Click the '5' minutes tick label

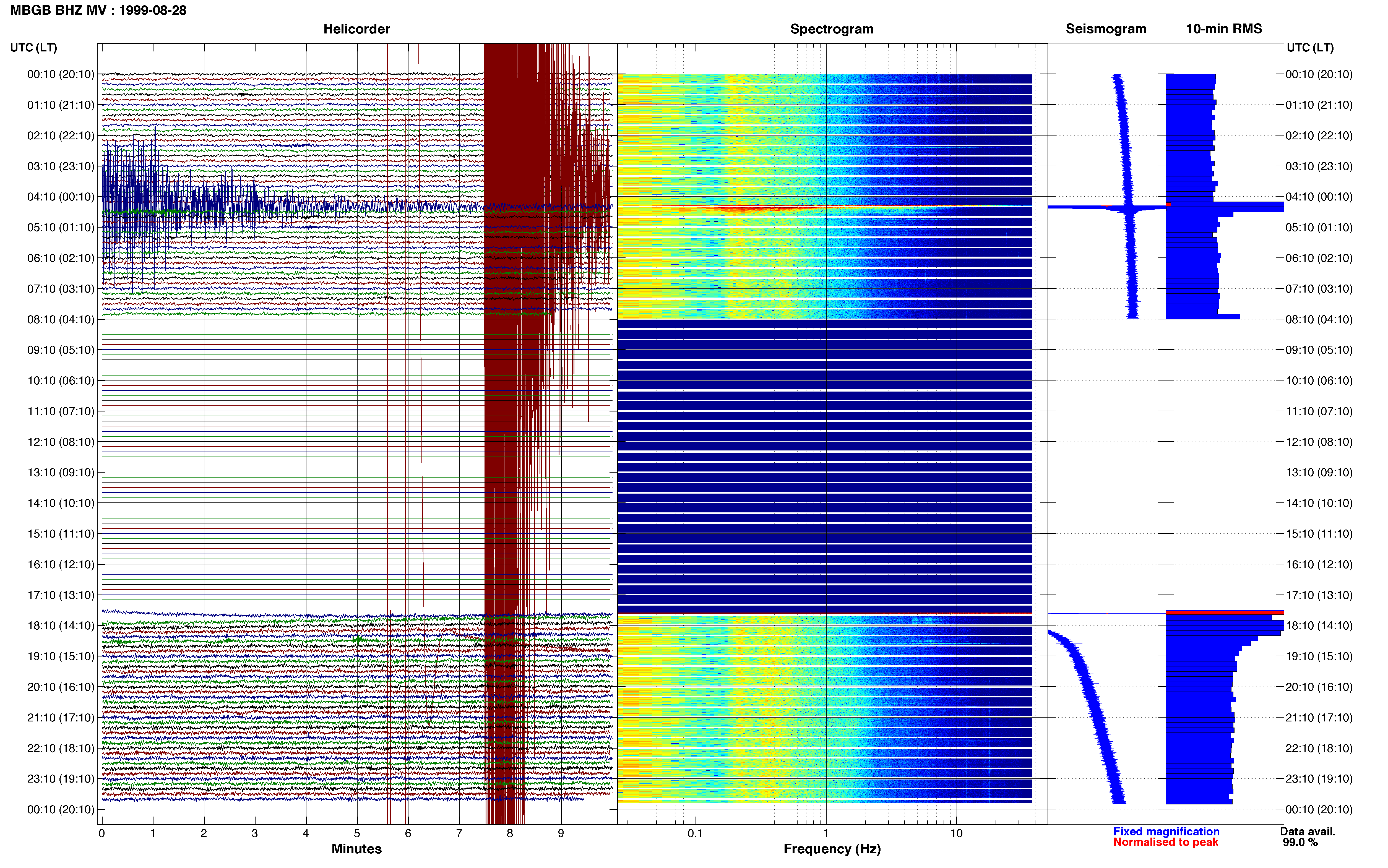coord(357,833)
